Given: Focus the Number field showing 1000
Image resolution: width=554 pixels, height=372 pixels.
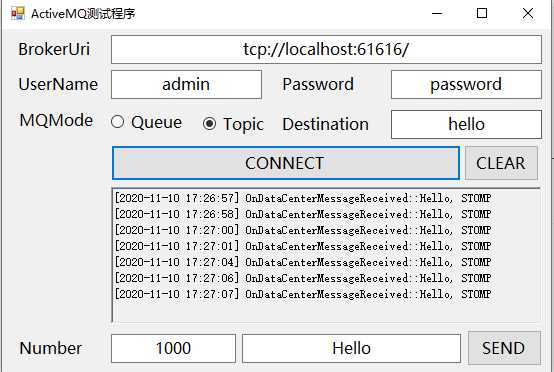Looking at the screenshot, I should 173,348.
